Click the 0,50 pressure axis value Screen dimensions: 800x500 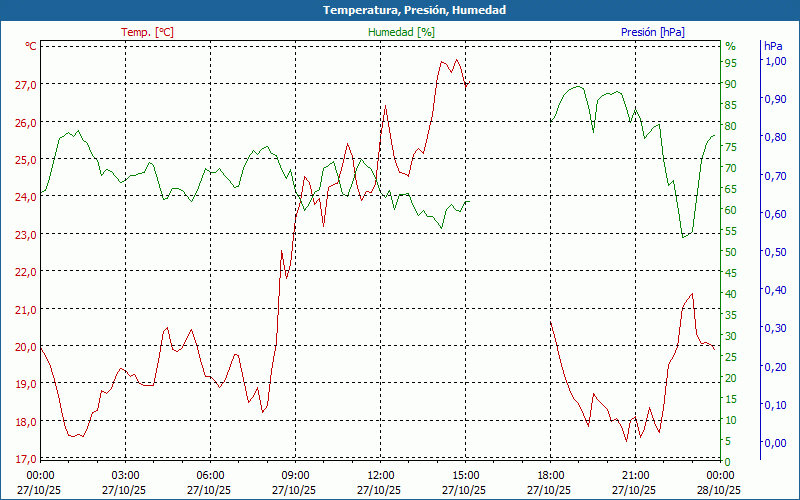tap(775, 252)
